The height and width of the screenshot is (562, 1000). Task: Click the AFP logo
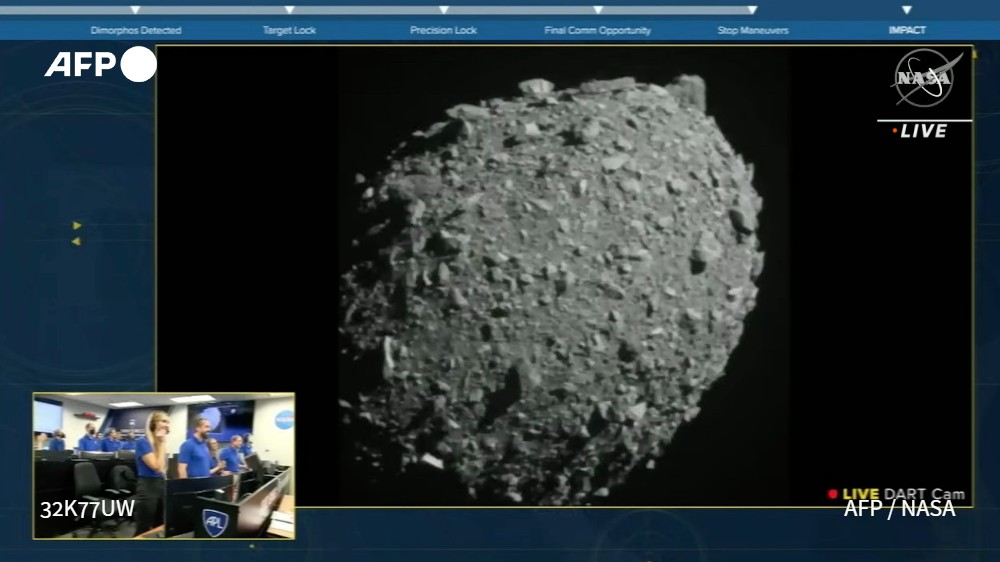pos(100,64)
